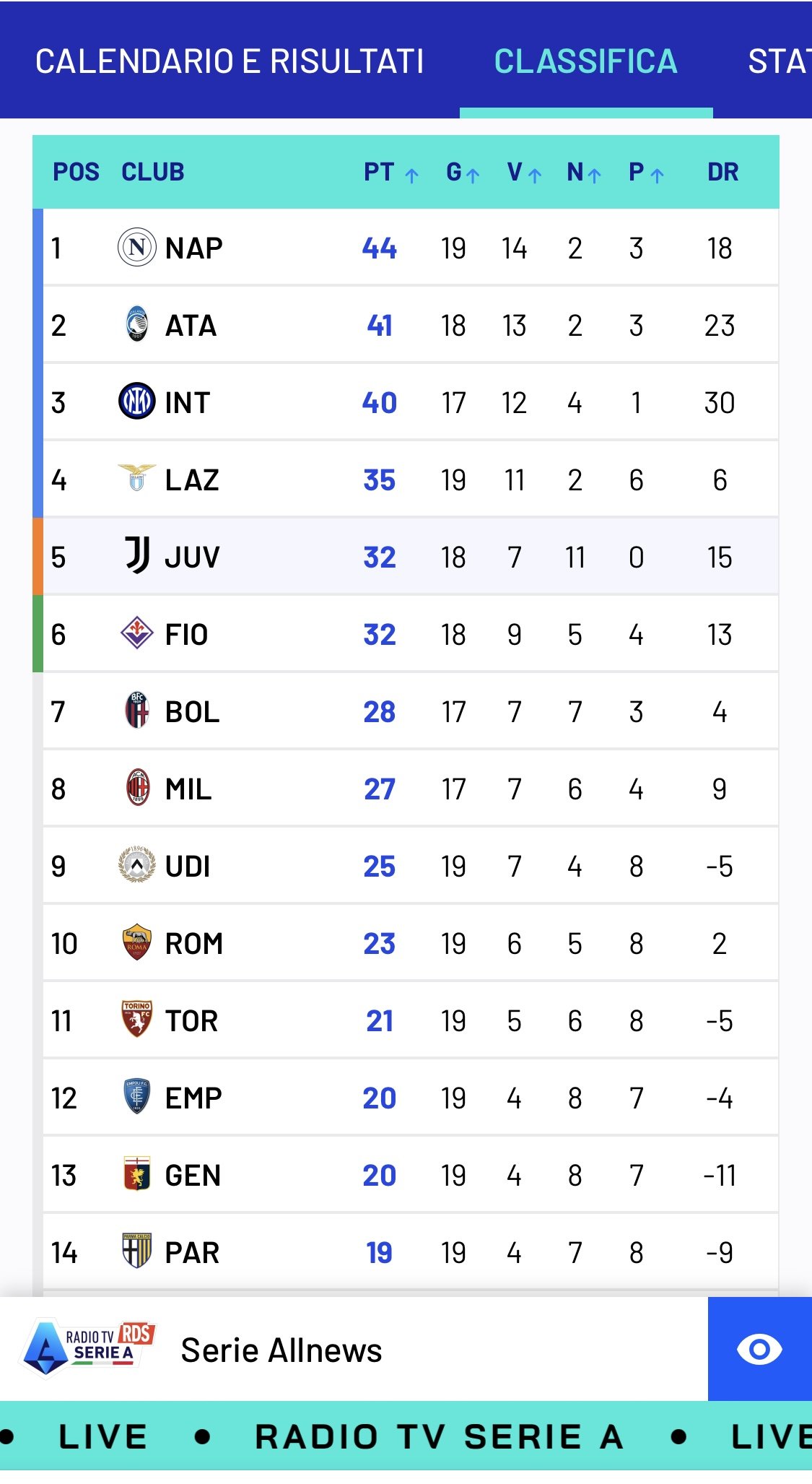
Task: Click the Fiorentina crest icon
Action: (x=136, y=633)
